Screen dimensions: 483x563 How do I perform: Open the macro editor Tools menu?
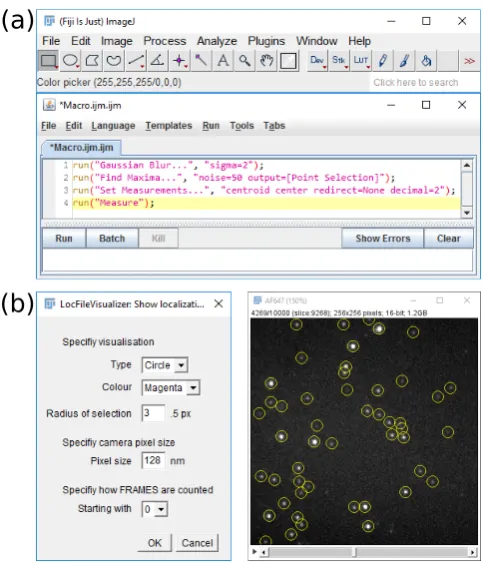242,126
